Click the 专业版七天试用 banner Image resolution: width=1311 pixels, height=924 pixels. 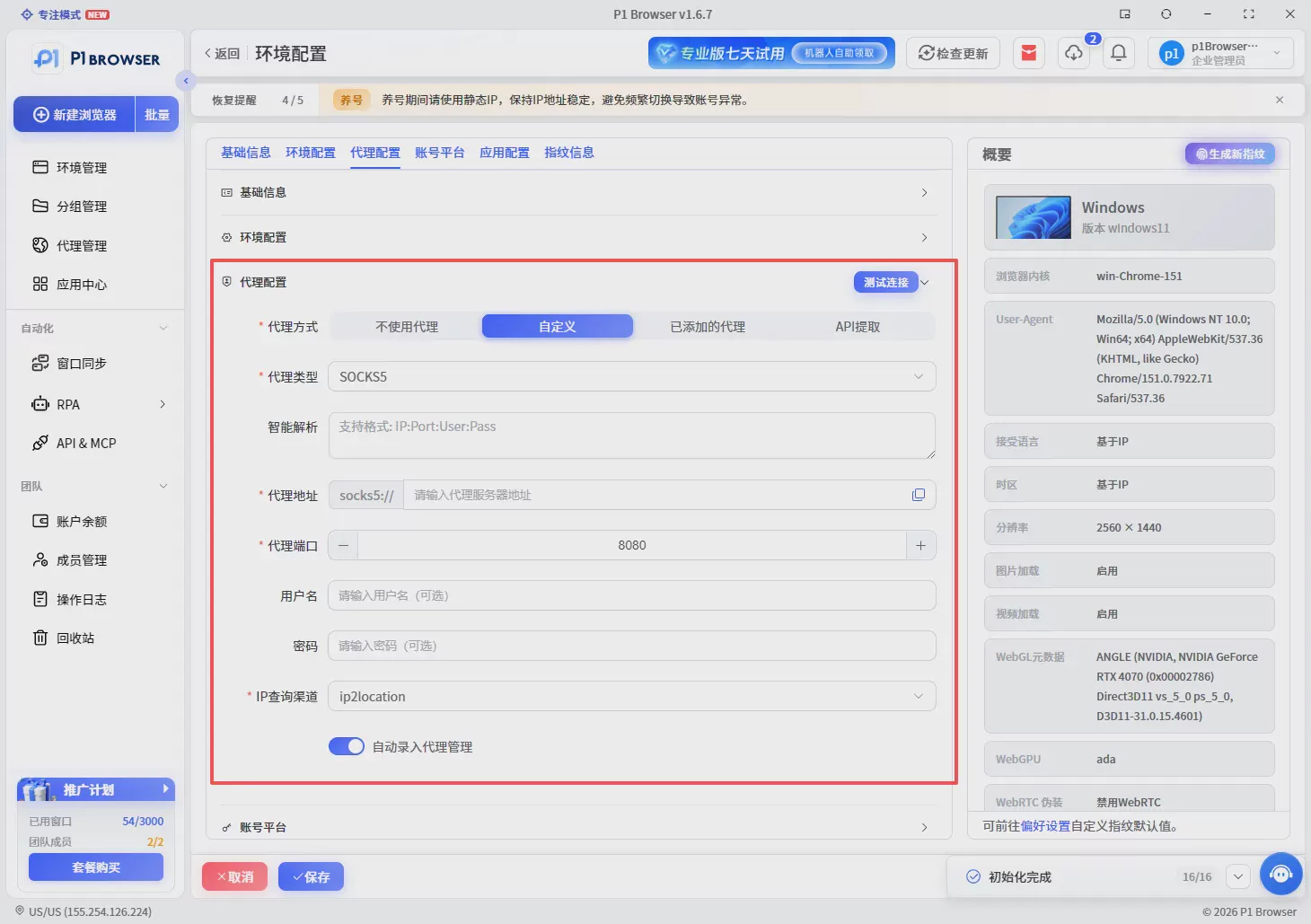point(771,53)
